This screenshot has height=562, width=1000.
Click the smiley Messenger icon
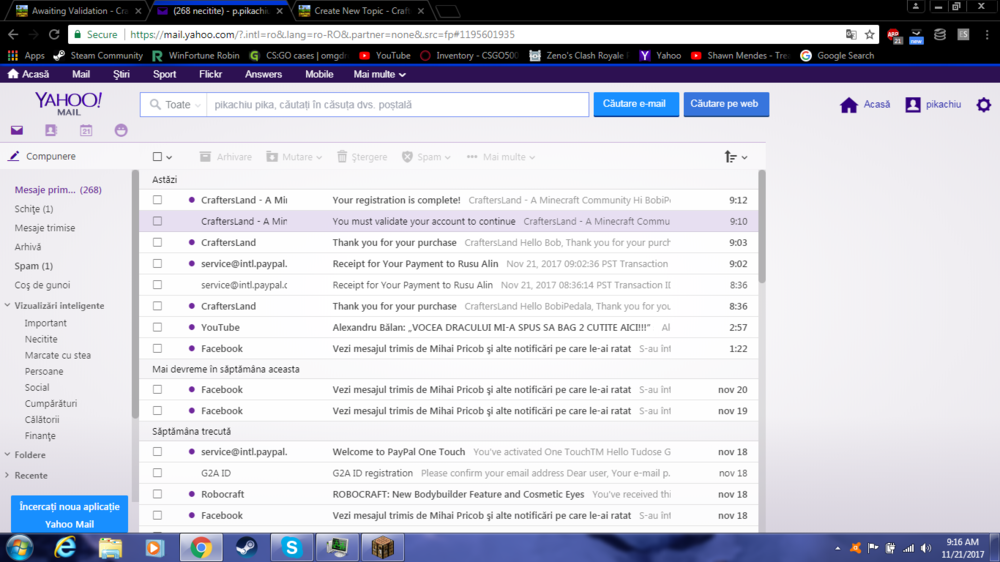pos(121,130)
